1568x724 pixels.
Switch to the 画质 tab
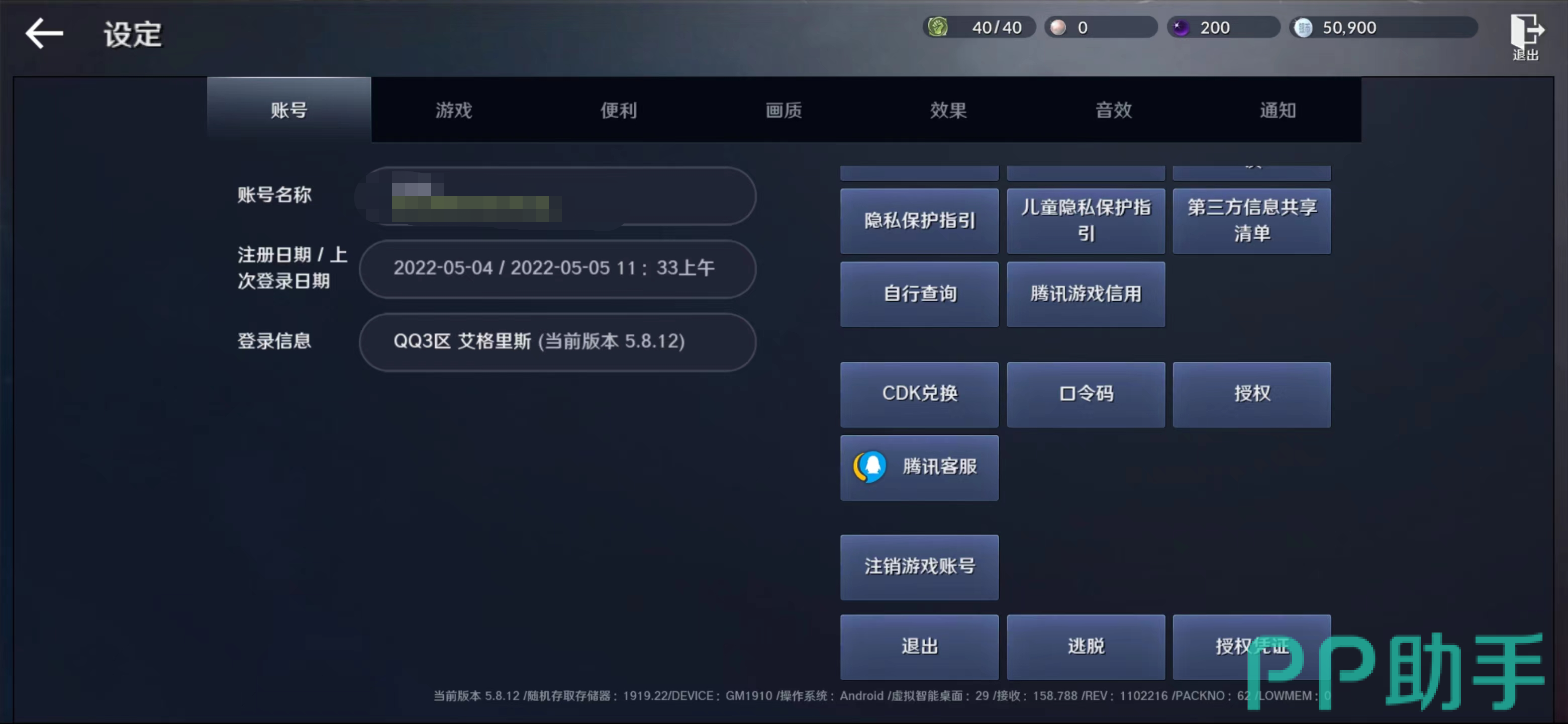[x=783, y=110]
